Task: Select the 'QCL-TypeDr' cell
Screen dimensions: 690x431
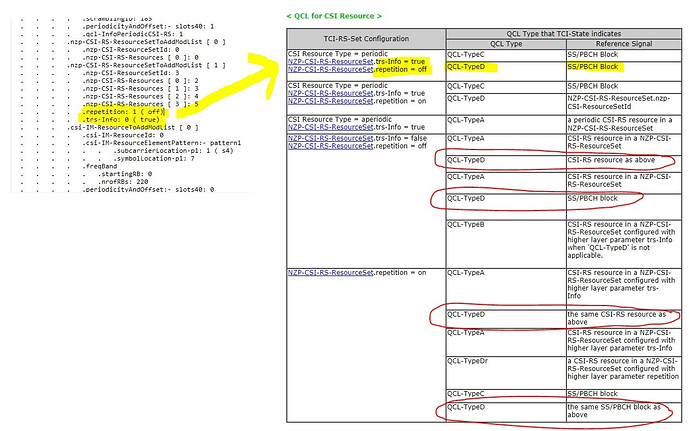Action: tap(506, 372)
